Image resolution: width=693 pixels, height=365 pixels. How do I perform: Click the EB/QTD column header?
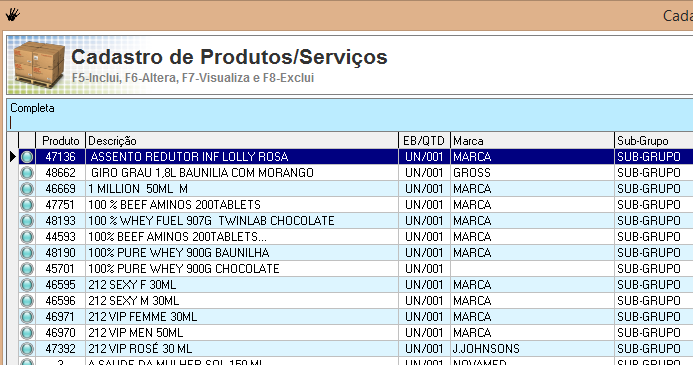coord(424,141)
